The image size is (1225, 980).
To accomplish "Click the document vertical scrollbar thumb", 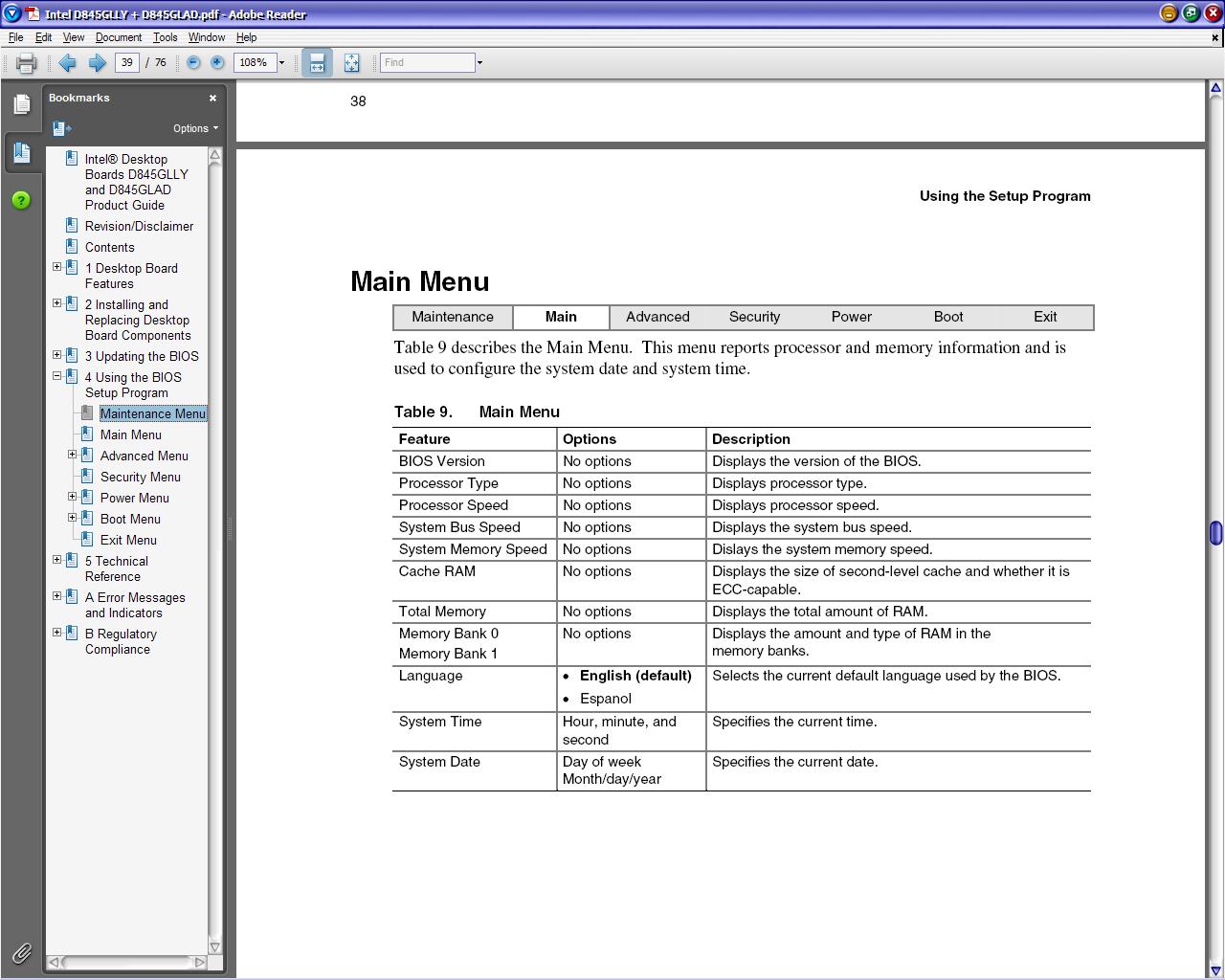I will tap(1215, 533).
